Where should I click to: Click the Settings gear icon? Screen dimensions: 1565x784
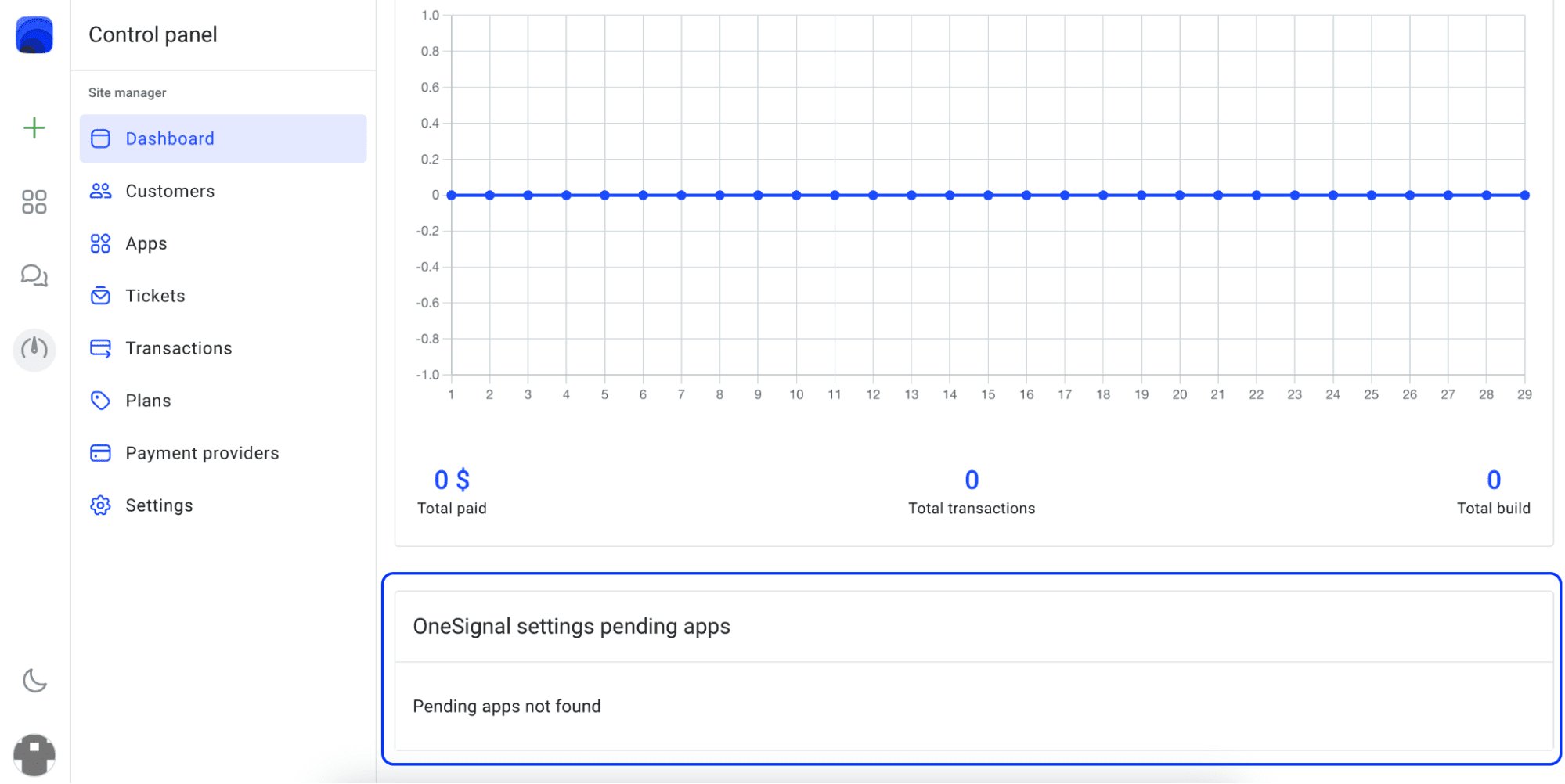coord(100,505)
